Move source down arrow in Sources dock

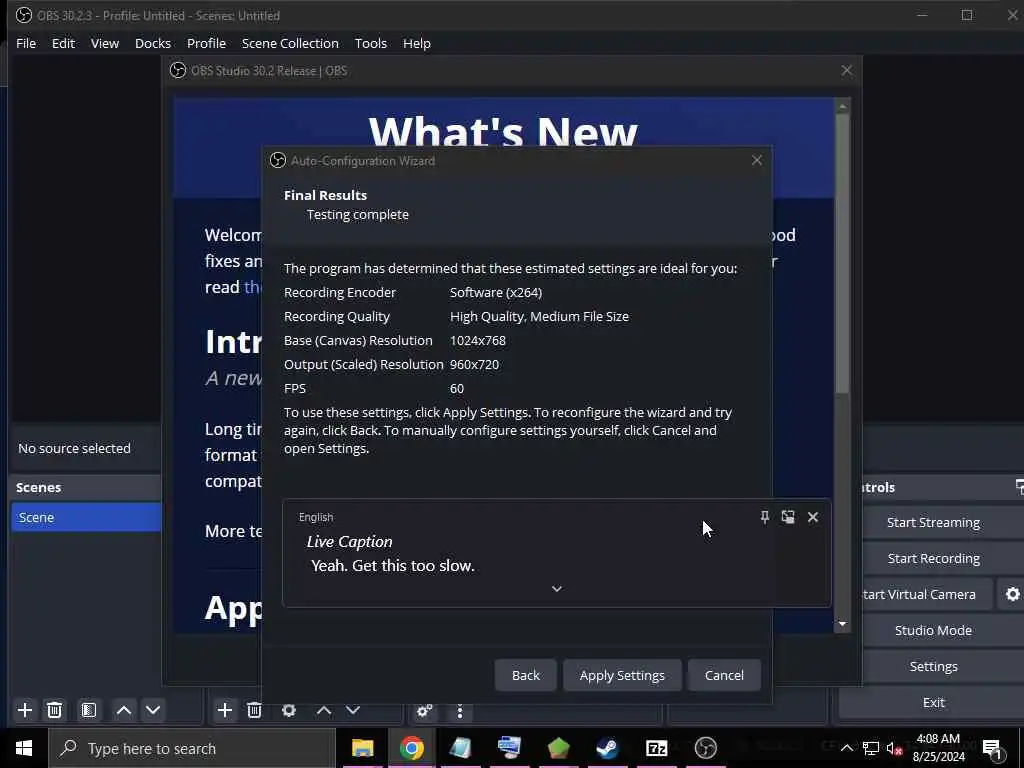(353, 710)
